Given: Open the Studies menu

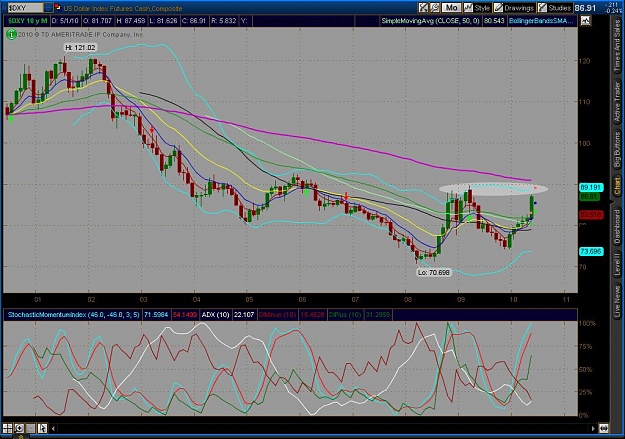Looking at the screenshot, I should coord(555,8).
